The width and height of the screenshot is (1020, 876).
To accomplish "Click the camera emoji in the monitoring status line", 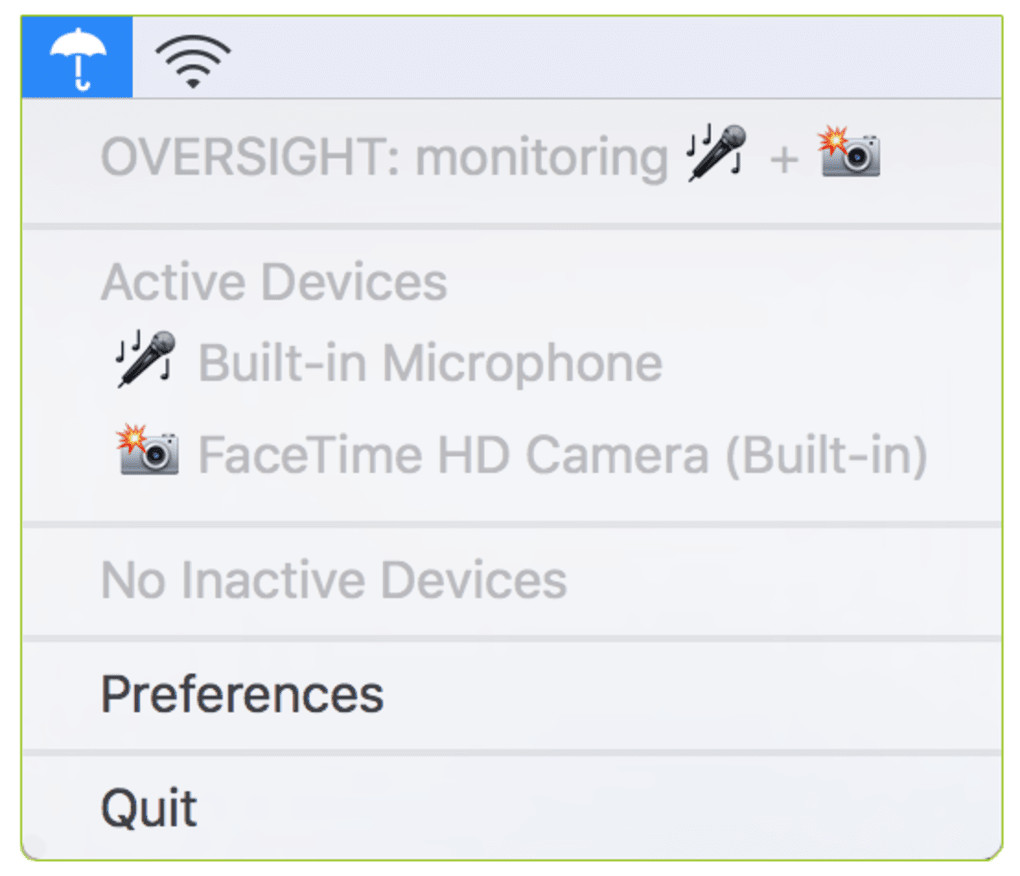I will pos(850,154).
